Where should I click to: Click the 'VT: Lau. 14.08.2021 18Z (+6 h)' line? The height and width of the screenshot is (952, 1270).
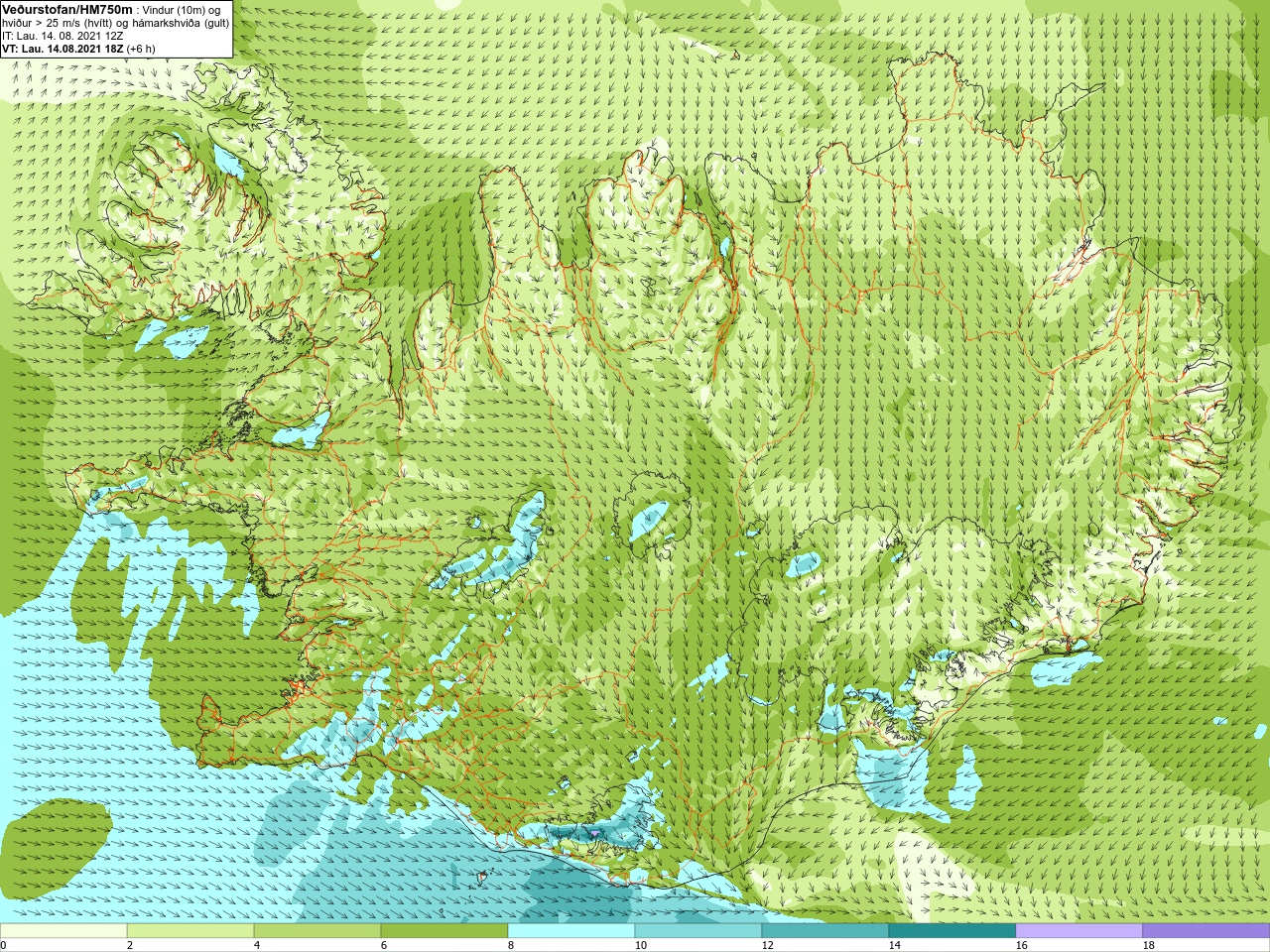pyautogui.click(x=78, y=48)
